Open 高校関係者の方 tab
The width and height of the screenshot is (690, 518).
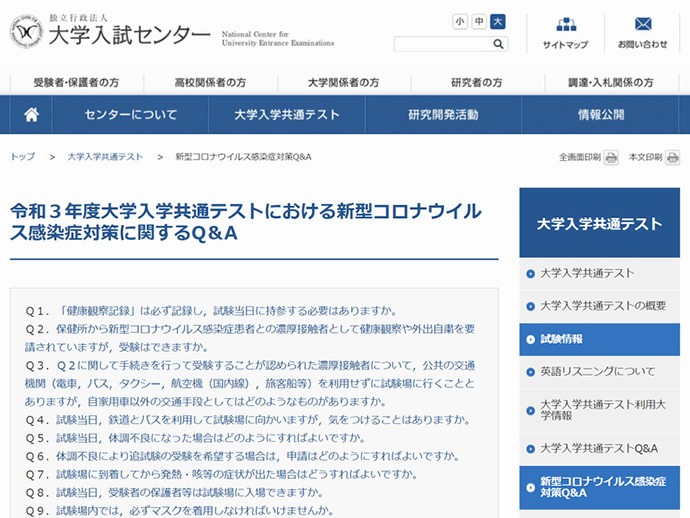coord(210,82)
